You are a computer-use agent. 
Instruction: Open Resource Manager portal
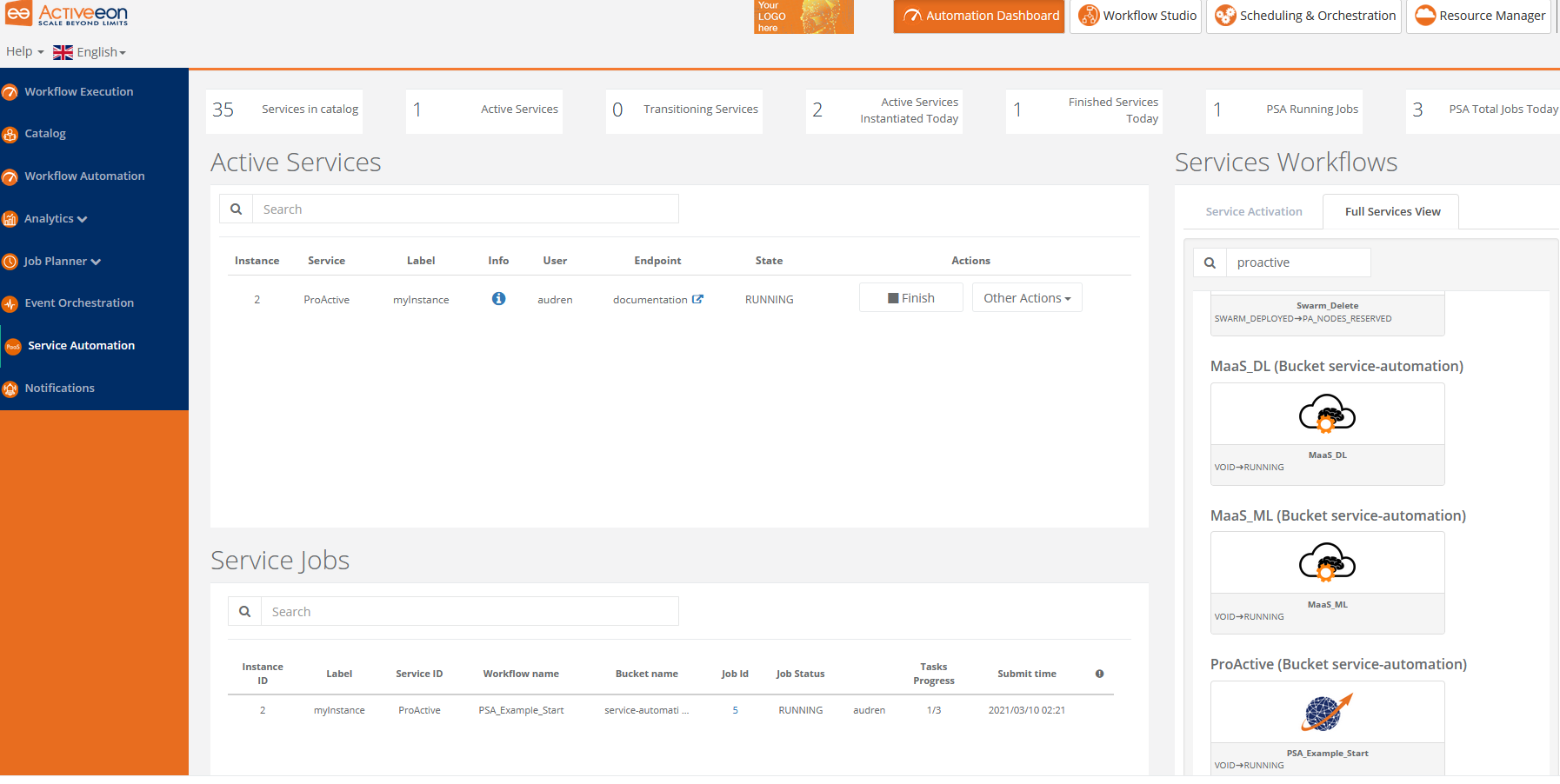[x=1480, y=16]
